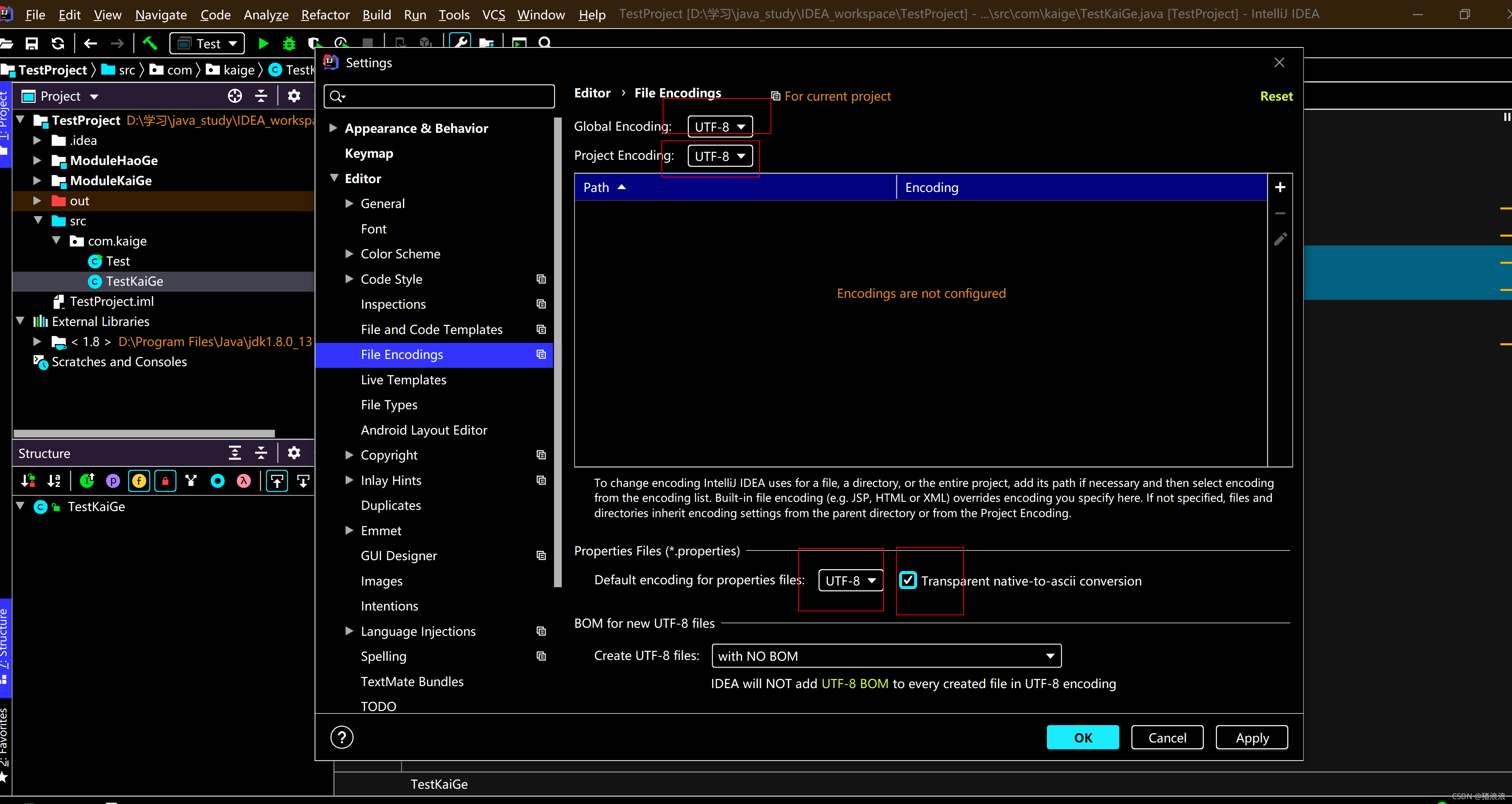
Task: Click the group-by fork icon in Structure toolbar
Action: coord(192,481)
